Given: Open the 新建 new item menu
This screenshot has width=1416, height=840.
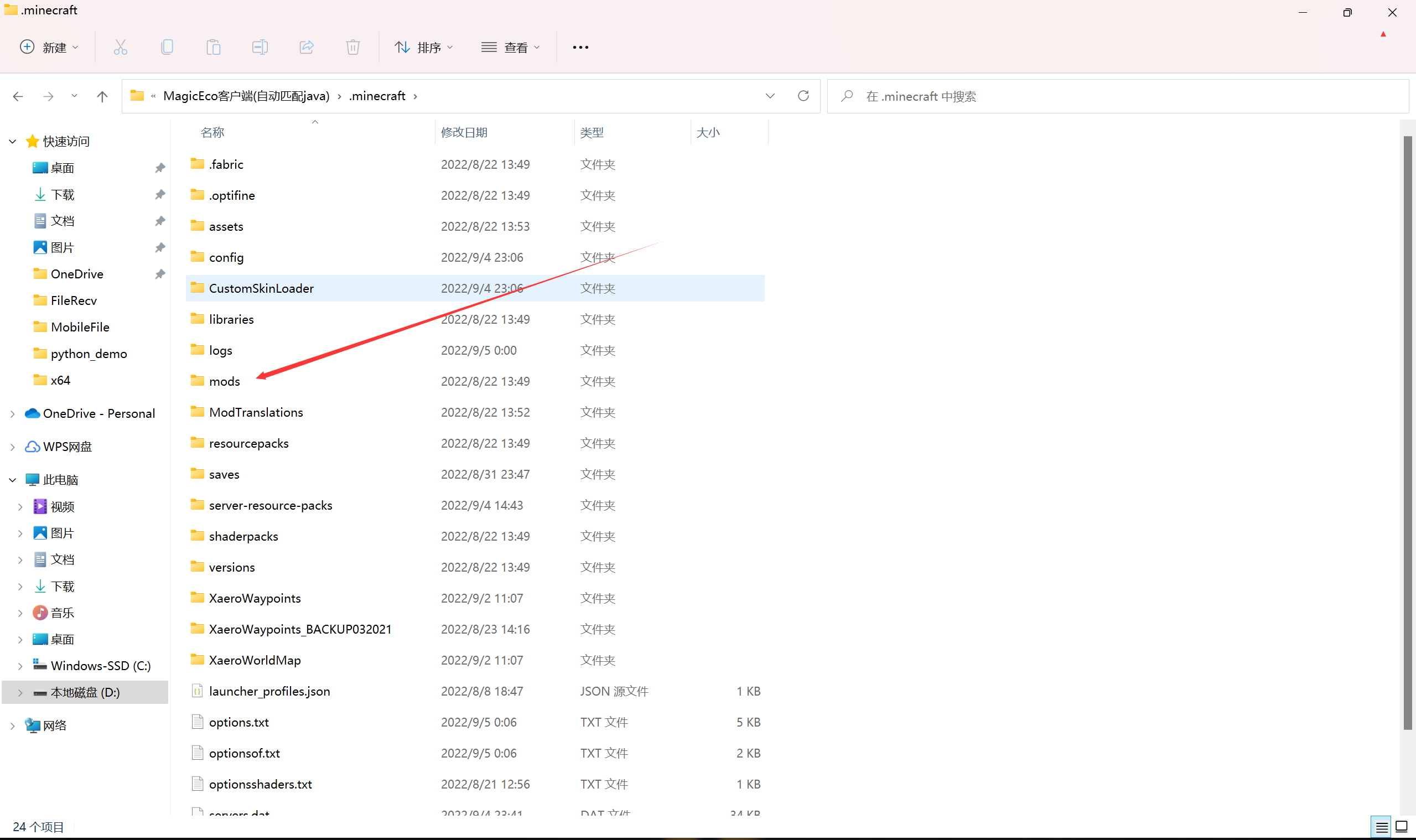Looking at the screenshot, I should coord(49,48).
